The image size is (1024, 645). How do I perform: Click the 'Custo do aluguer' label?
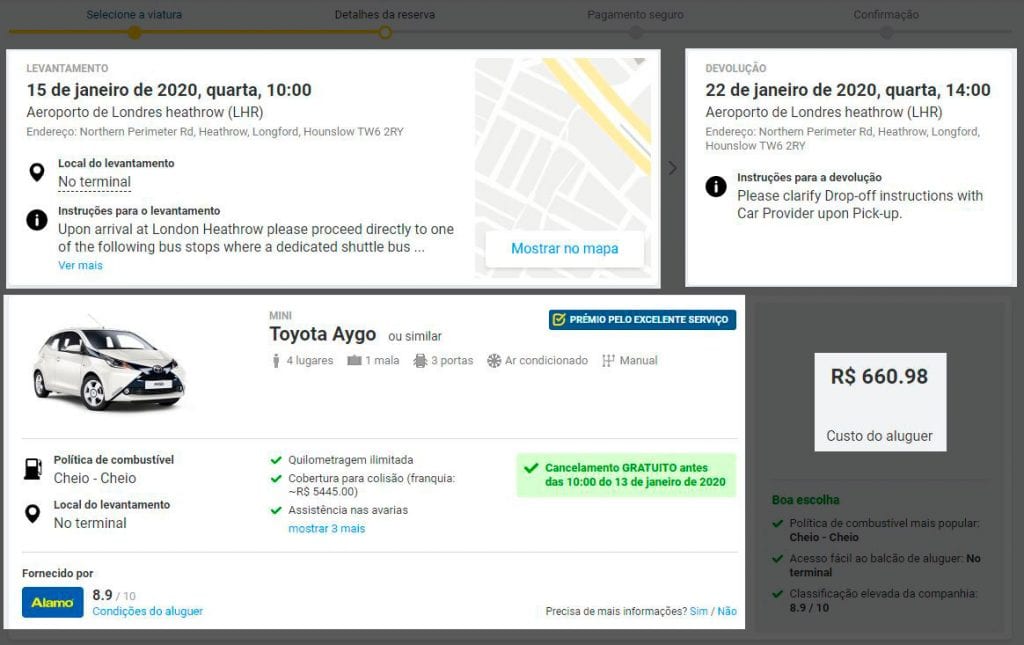click(880, 435)
